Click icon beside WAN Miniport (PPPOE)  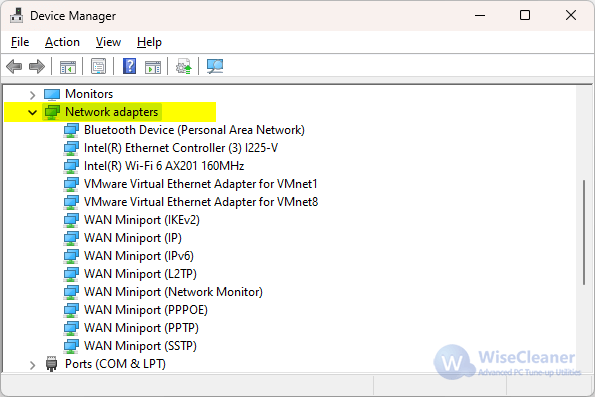[71, 310]
